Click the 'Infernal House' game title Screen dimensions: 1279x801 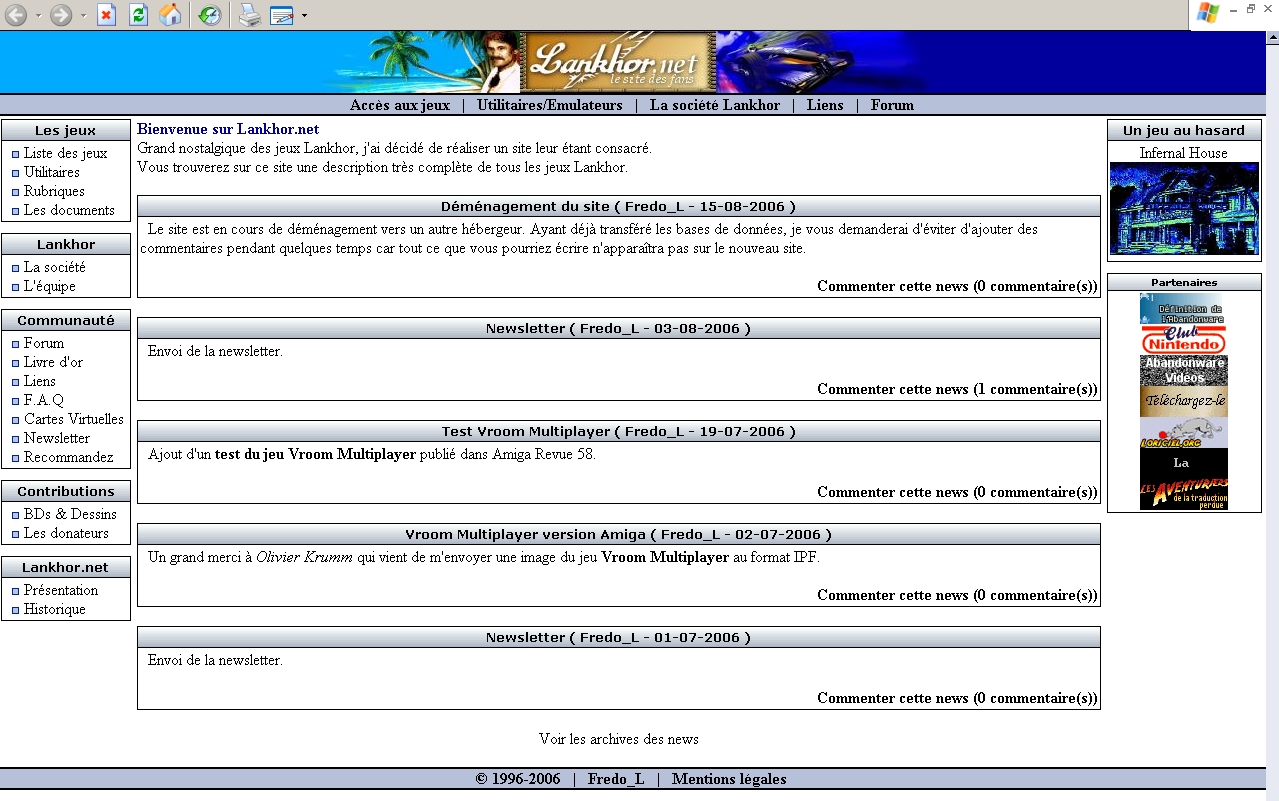click(x=1184, y=153)
